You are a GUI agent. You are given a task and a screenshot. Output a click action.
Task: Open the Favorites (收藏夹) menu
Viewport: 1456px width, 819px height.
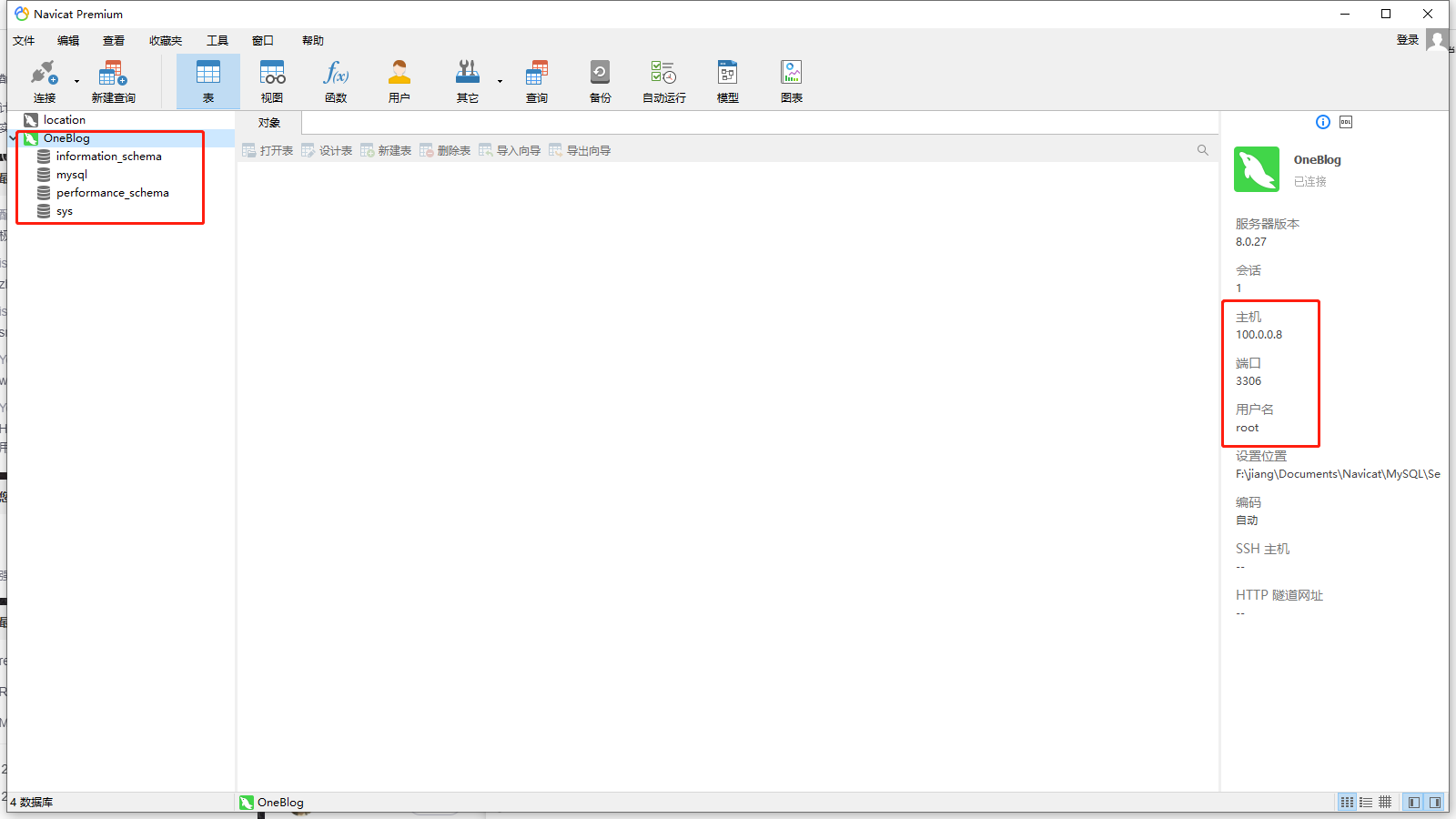[x=166, y=41]
